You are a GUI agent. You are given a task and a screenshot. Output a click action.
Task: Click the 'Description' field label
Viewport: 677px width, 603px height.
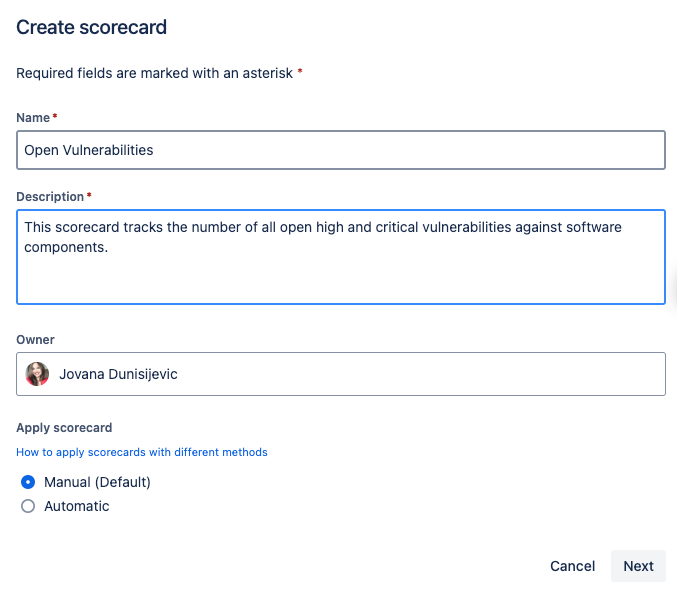(50, 196)
